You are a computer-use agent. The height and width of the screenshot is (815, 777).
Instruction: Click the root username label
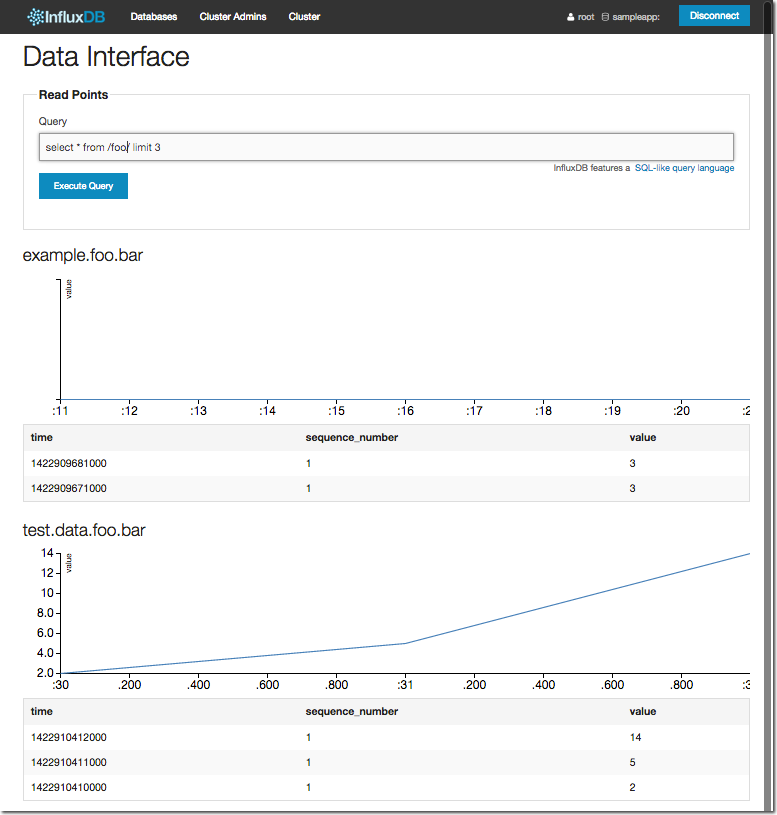click(586, 17)
